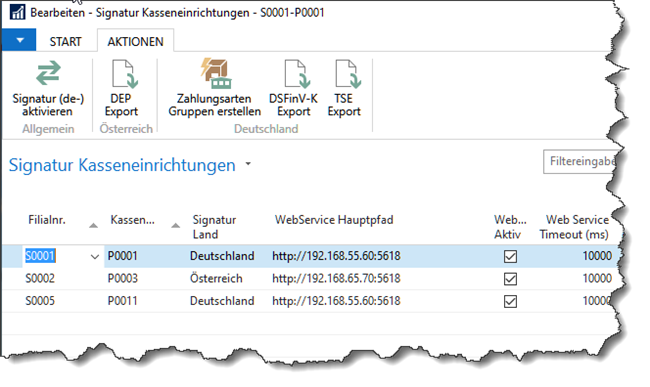Run the DEP Export action
The image size is (650, 387).
(x=122, y=89)
